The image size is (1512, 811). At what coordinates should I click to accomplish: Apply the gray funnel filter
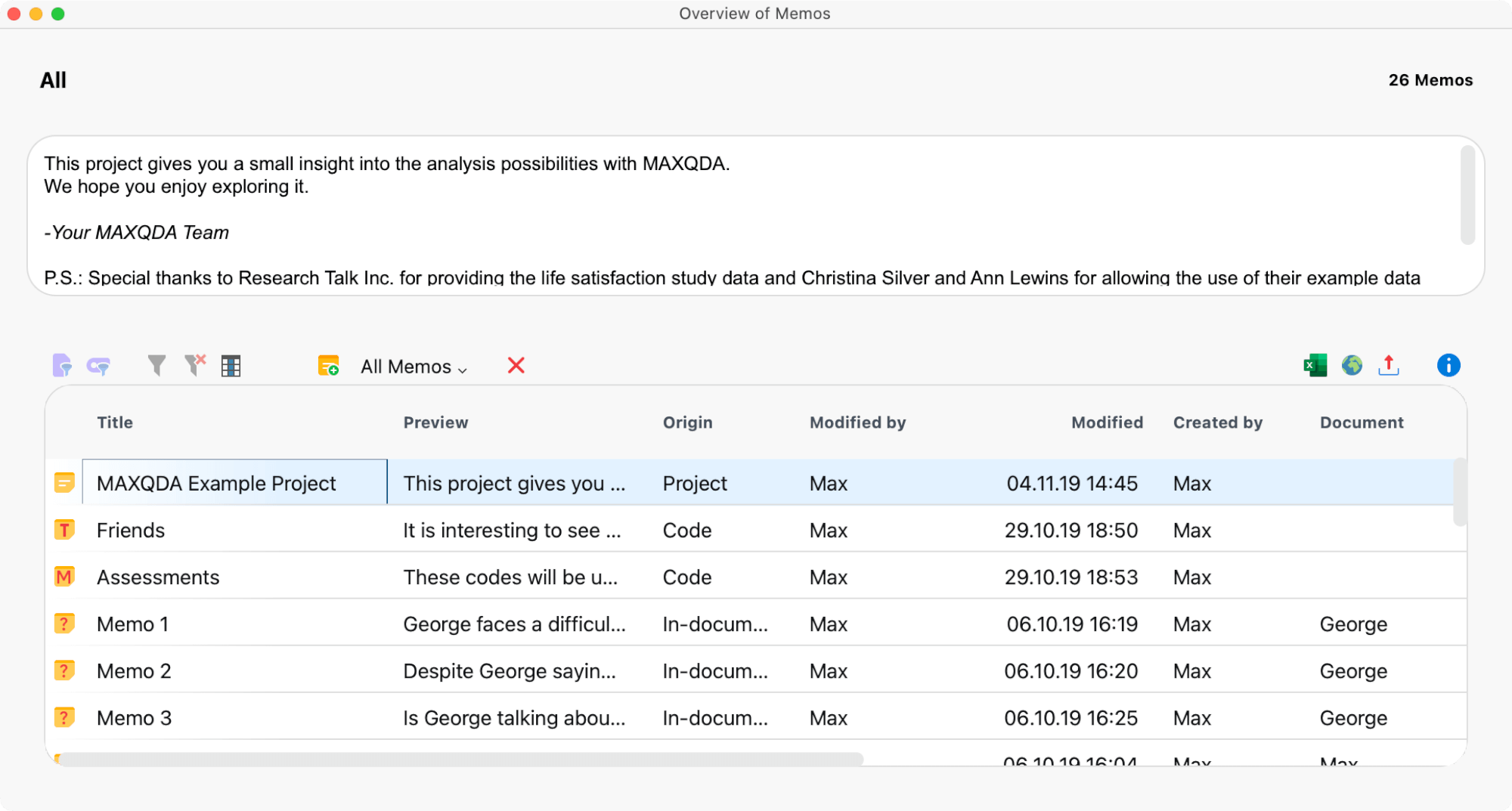(156, 366)
